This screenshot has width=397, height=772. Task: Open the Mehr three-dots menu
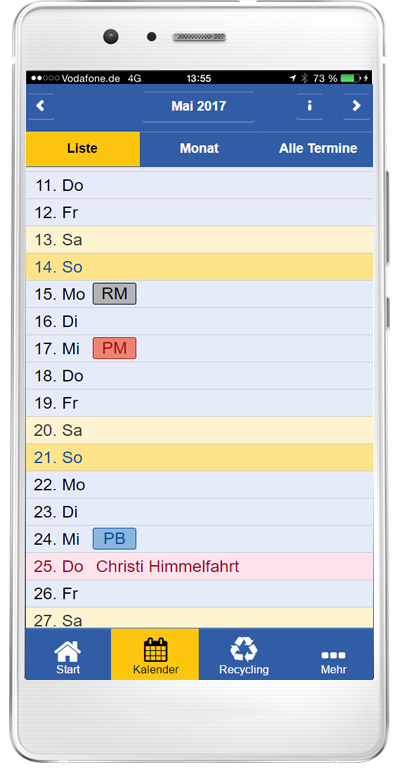333,655
